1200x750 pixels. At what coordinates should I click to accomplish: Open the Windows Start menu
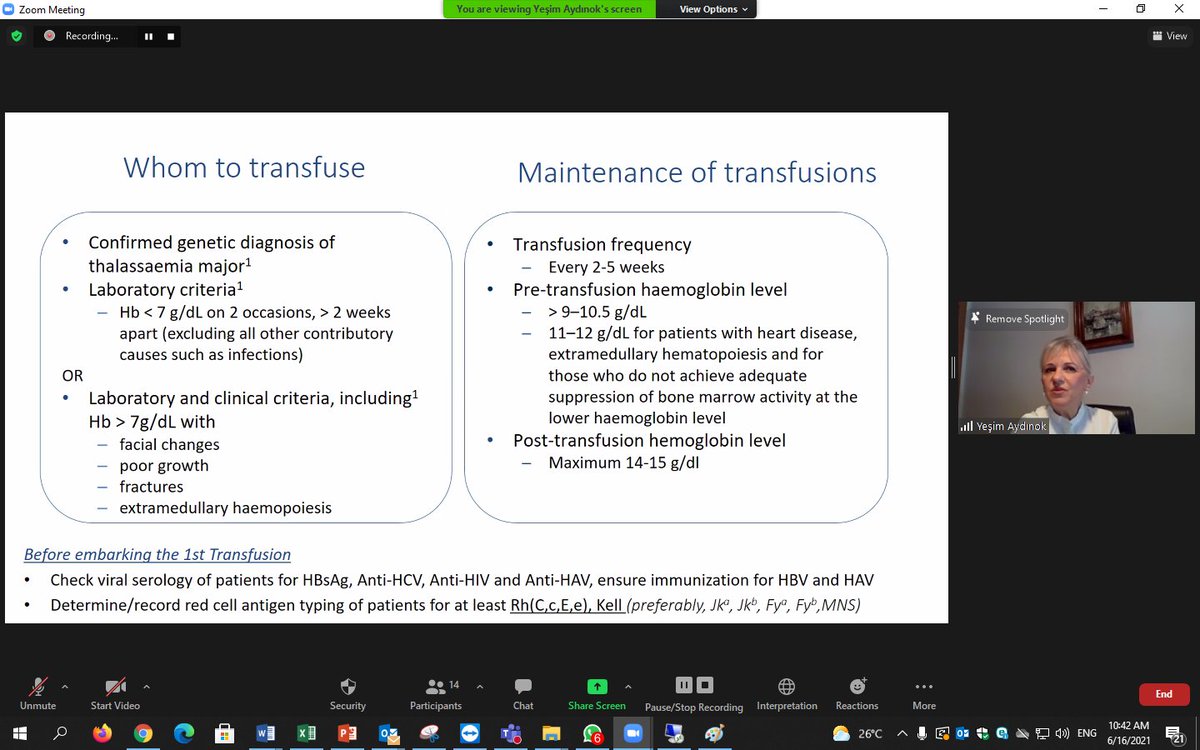click(18, 733)
